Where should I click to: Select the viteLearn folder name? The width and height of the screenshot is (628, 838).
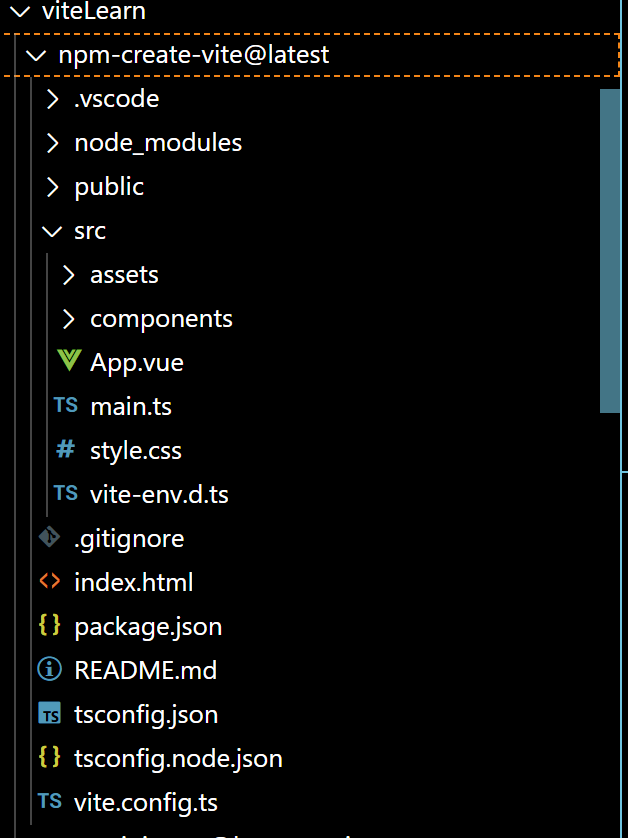(94, 11)
